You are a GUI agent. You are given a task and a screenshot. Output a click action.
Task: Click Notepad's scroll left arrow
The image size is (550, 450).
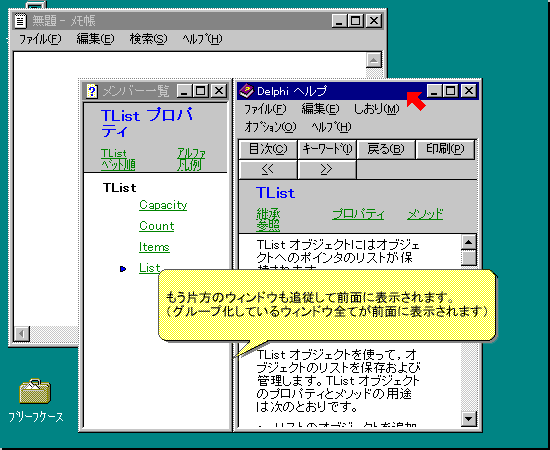[22, 334]
